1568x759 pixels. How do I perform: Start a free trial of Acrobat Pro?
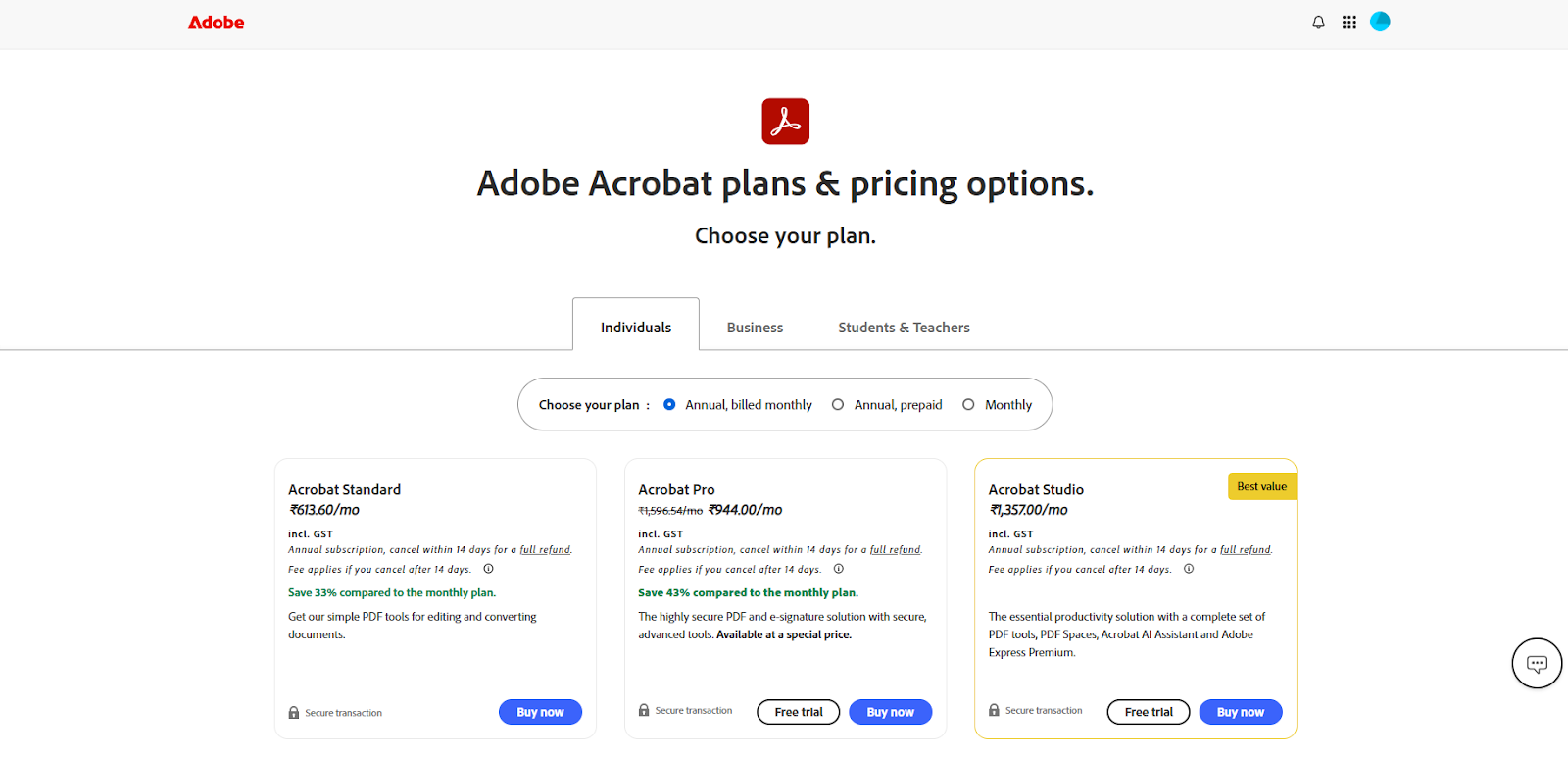pyautogui.click(x=798, y=712)
